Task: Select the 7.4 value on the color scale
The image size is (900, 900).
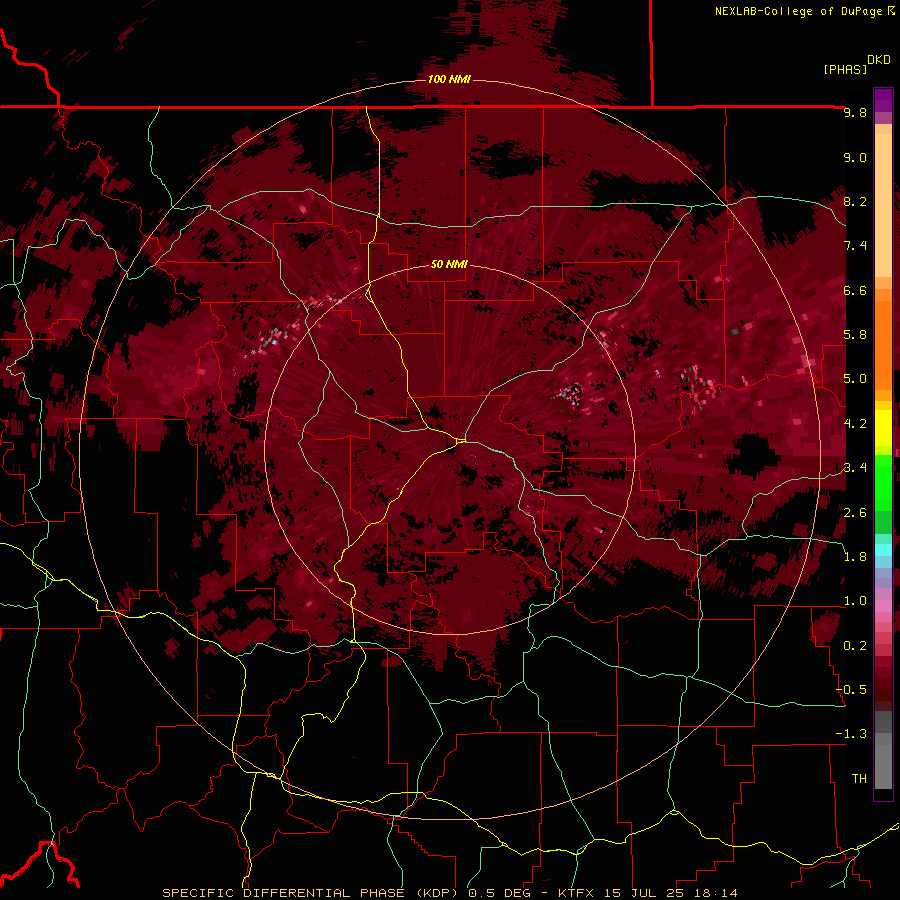Action: point(855,246)
